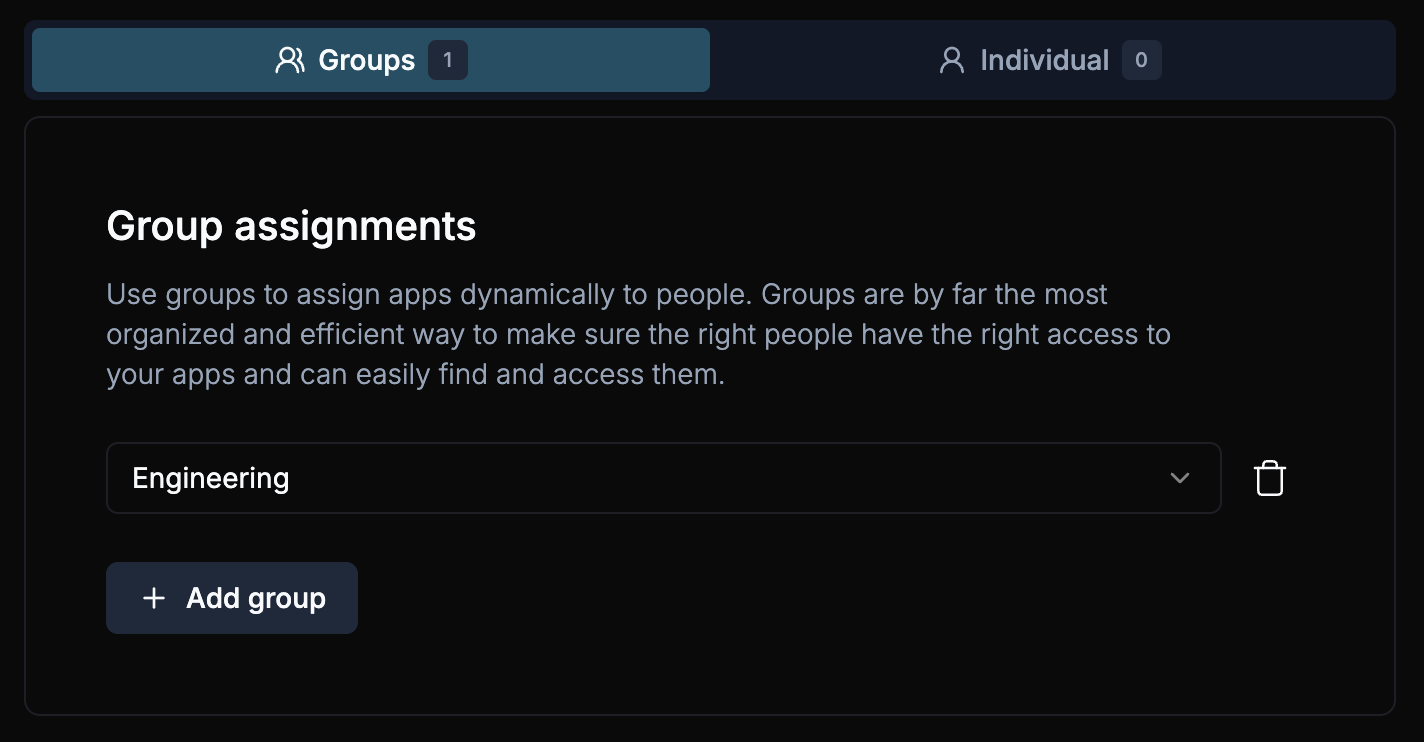The width and height of the screenshot is (1424, 742).
Task: Click the Groups people icon
Action: 289,60
